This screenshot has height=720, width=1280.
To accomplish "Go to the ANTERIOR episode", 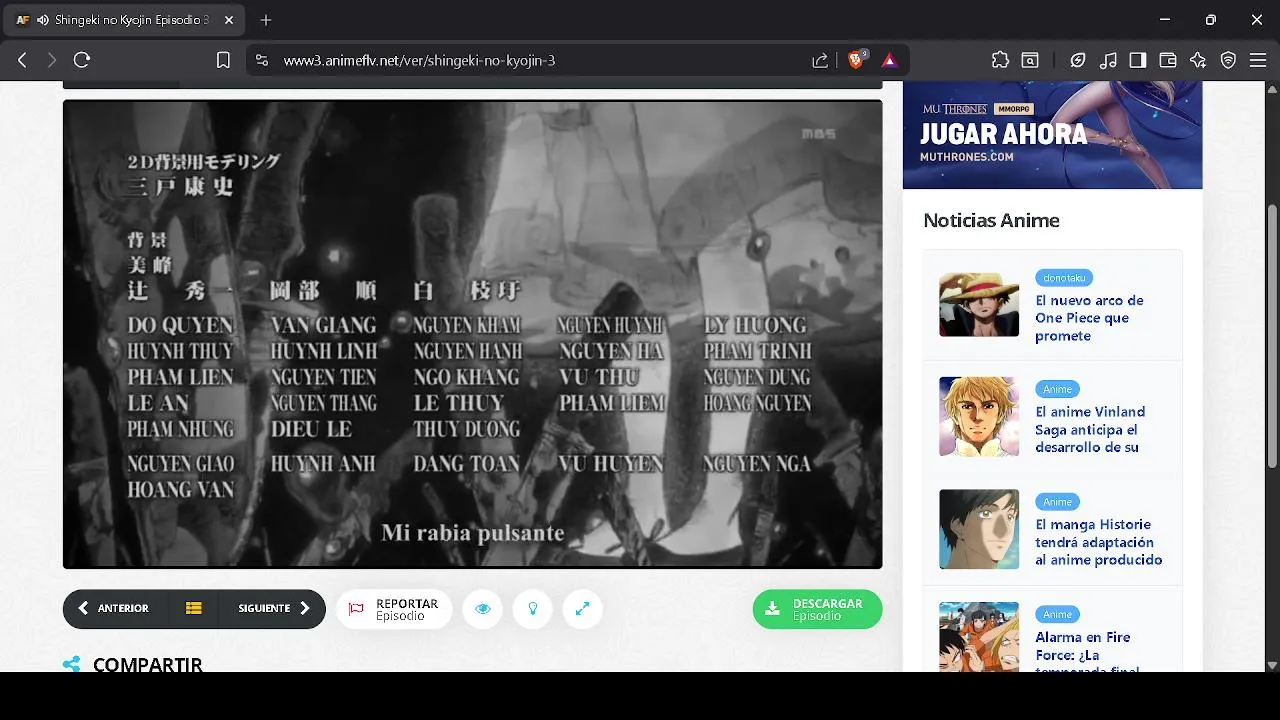I will 114,608.
